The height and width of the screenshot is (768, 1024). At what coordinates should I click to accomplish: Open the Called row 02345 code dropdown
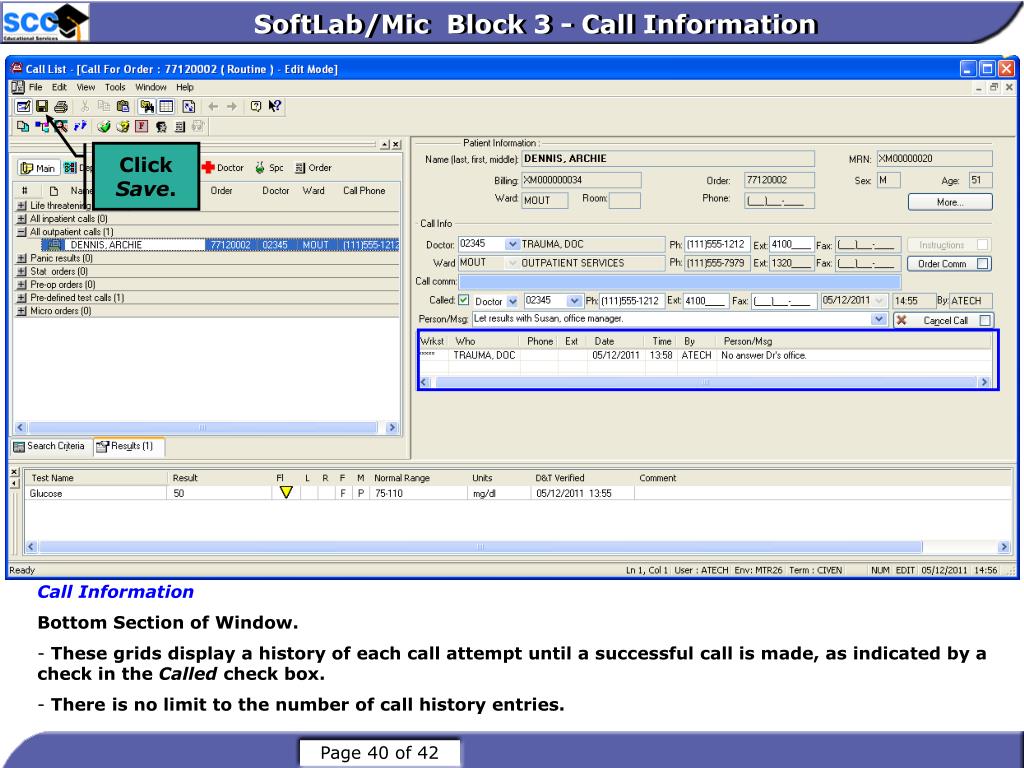pyautogui.click(x=574, y=301)
